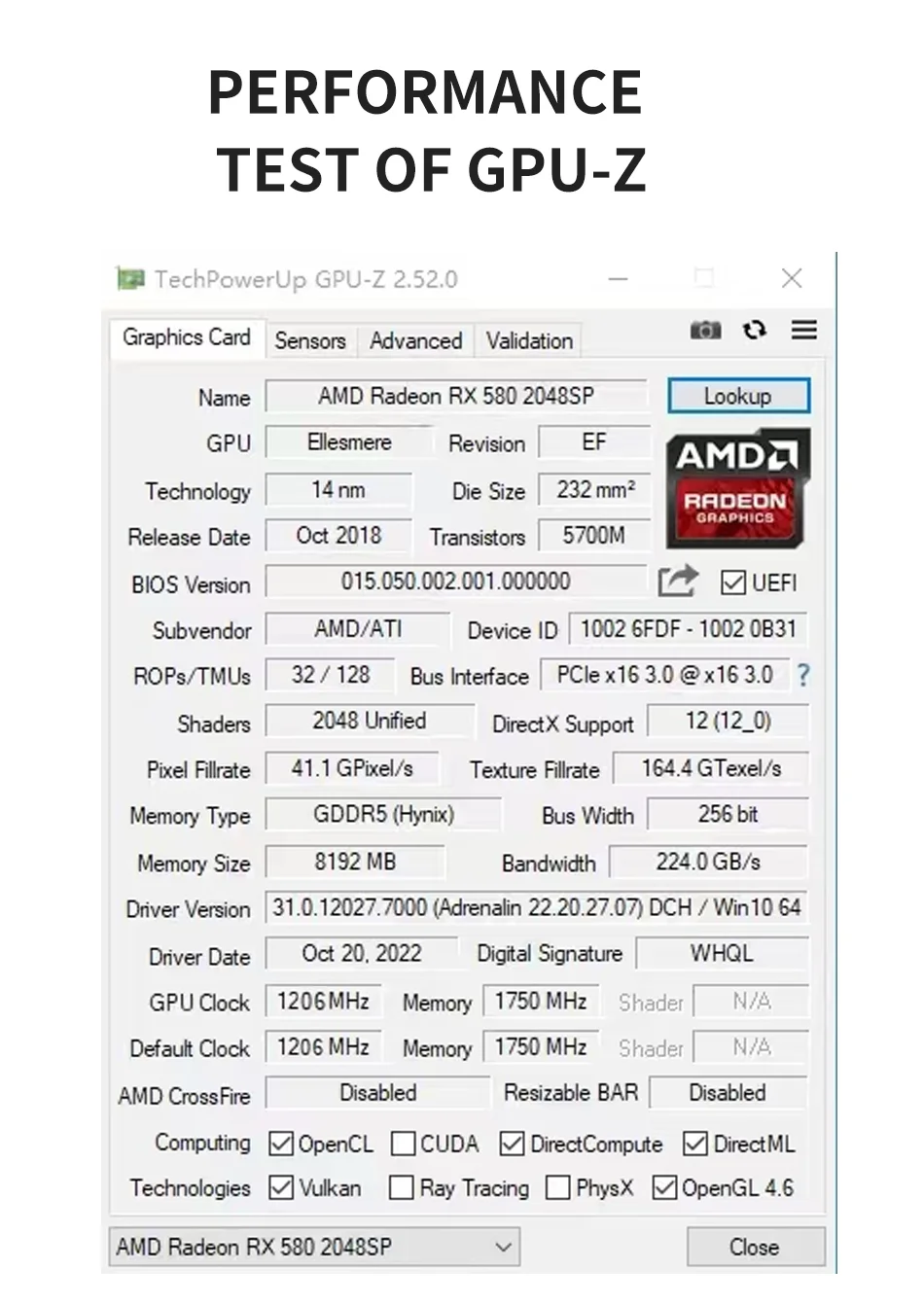Click the BIOS export share icon

tap(678, 582)
